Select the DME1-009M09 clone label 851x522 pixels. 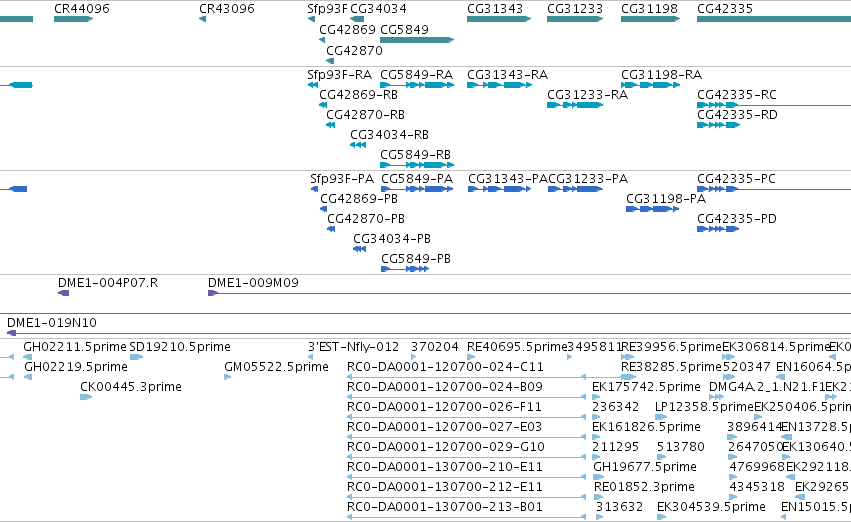[x=253, y=283]
